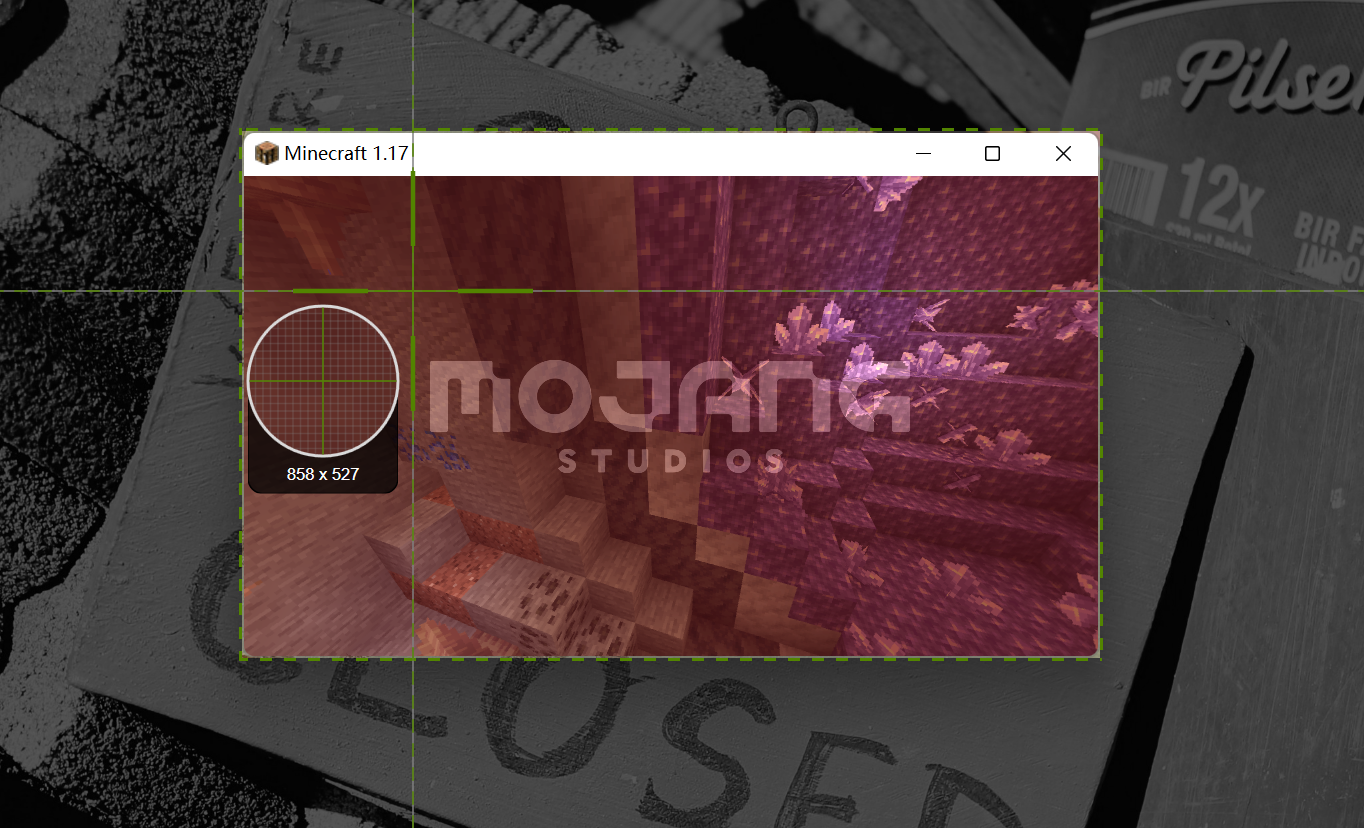Click the "Minecraft 1.17" title text
The width and height of the screenshot is (1364, 828).
[x=346, y=153]
